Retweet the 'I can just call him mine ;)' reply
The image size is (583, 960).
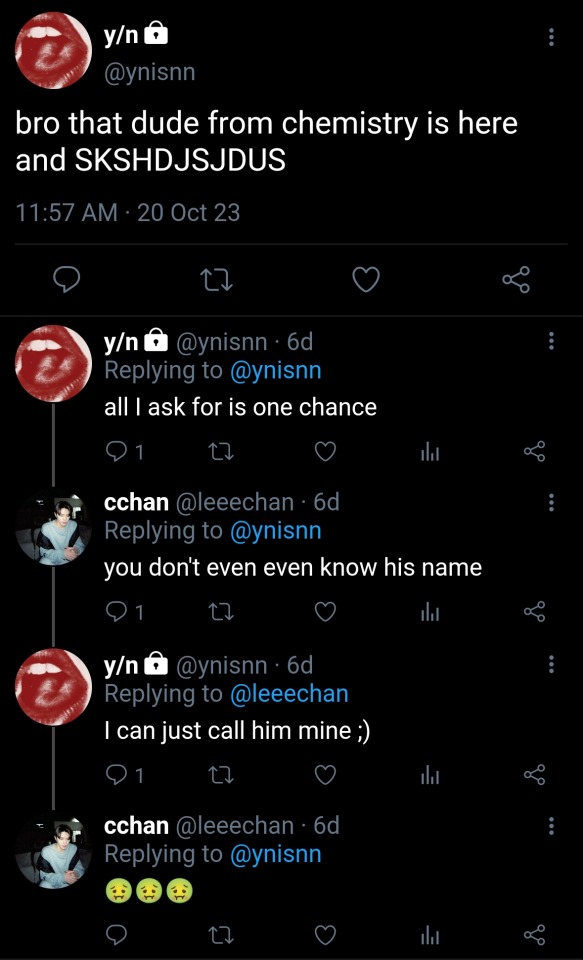pos(218,776)
